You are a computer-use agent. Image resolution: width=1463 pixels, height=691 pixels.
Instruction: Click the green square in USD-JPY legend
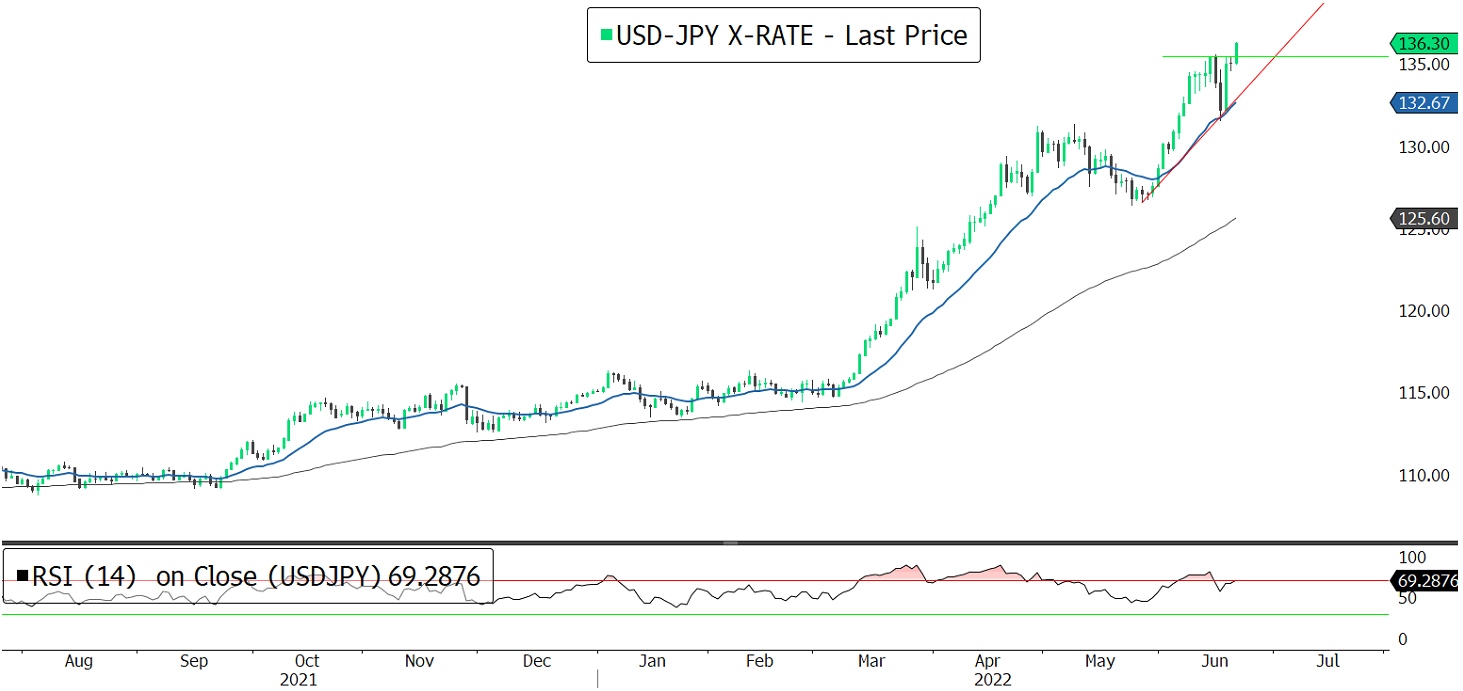tap(604, 36)
